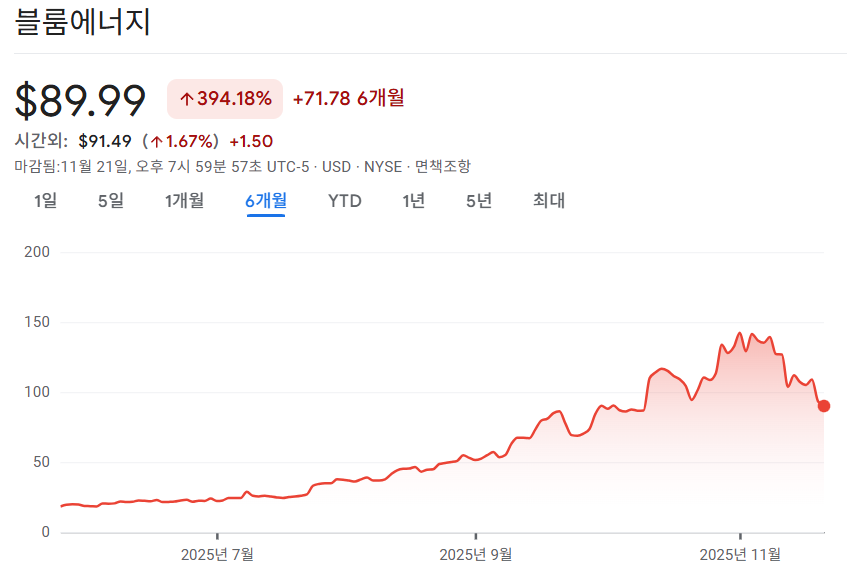
Task: Switch to the 1일 range tab
Action: [x=45, y=201]
